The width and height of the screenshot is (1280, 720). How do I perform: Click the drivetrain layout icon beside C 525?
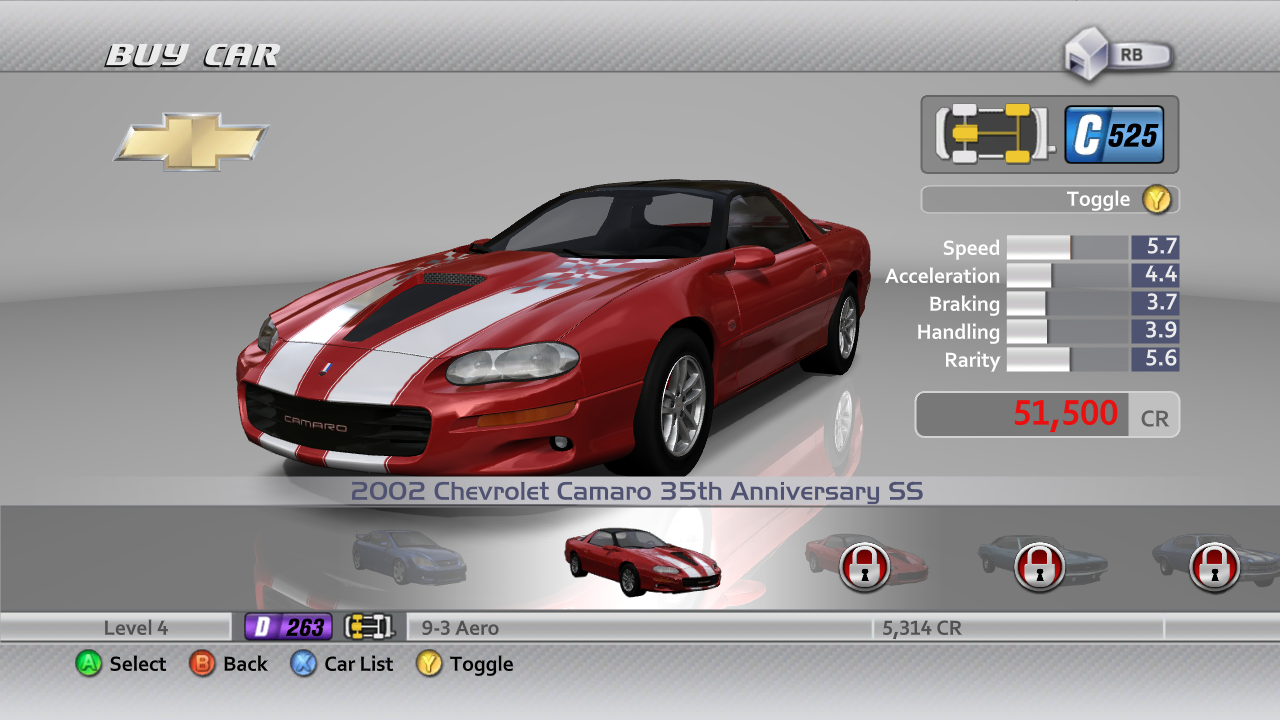click(995, 134)
